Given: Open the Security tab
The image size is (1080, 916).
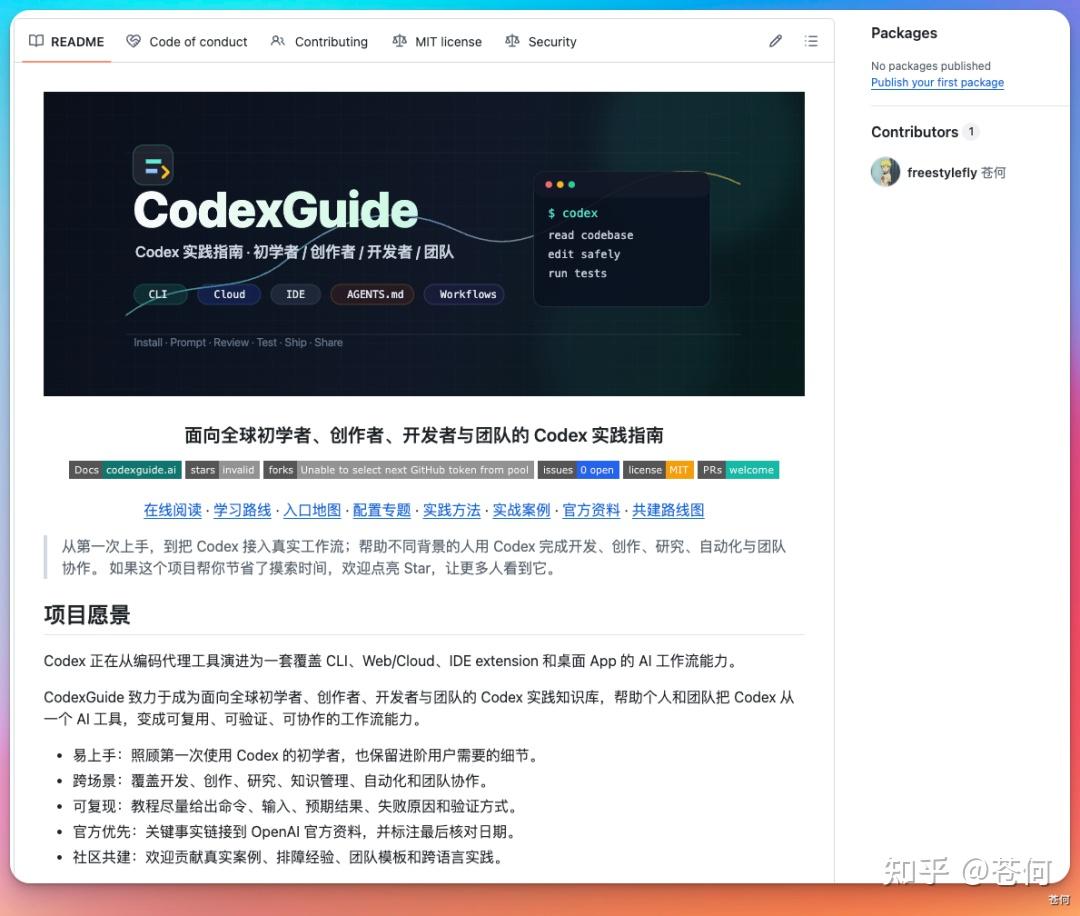Looking at the screenshot, I should pos(541,41).
